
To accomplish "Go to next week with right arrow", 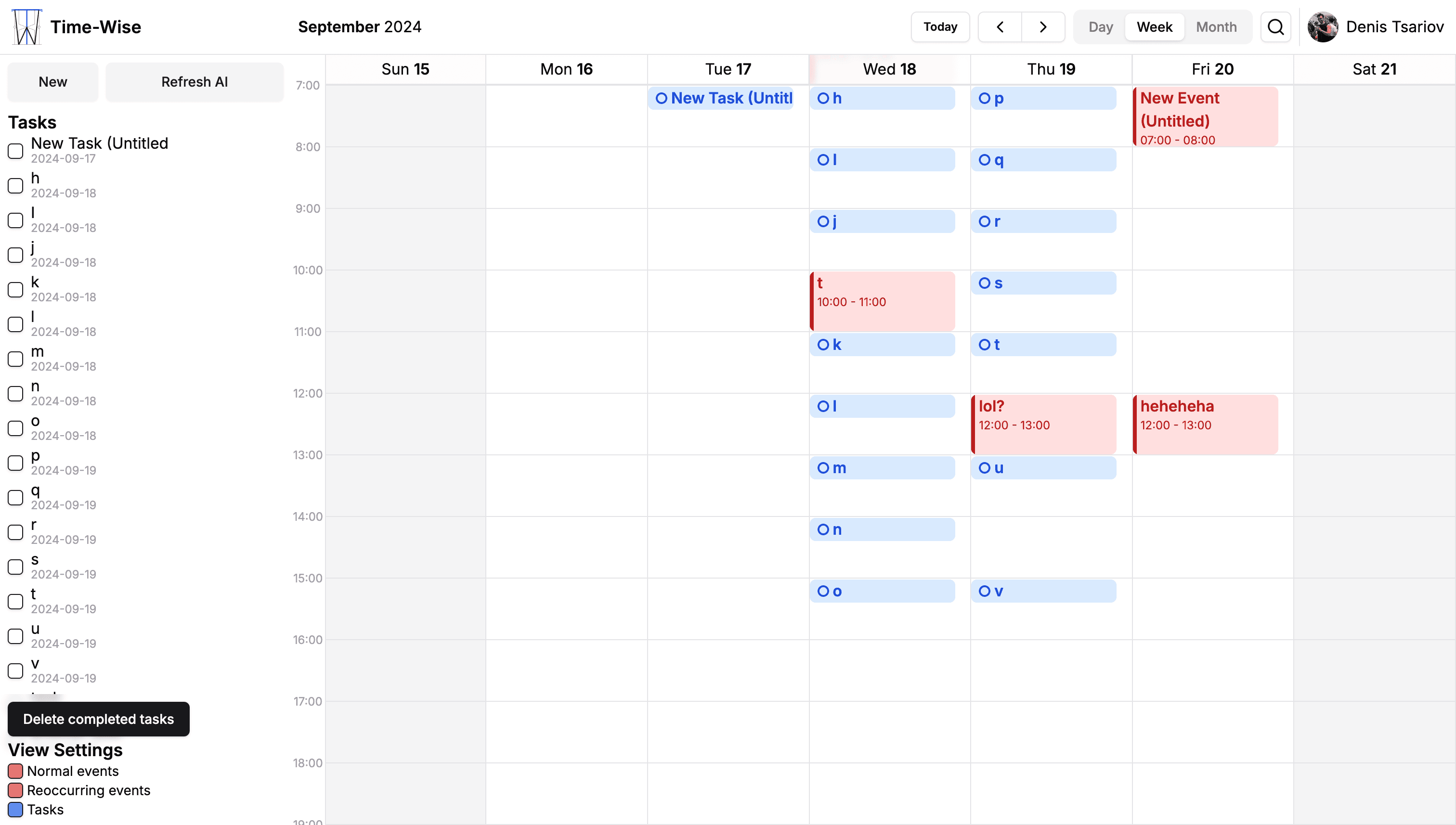I will coord(1043,26).
